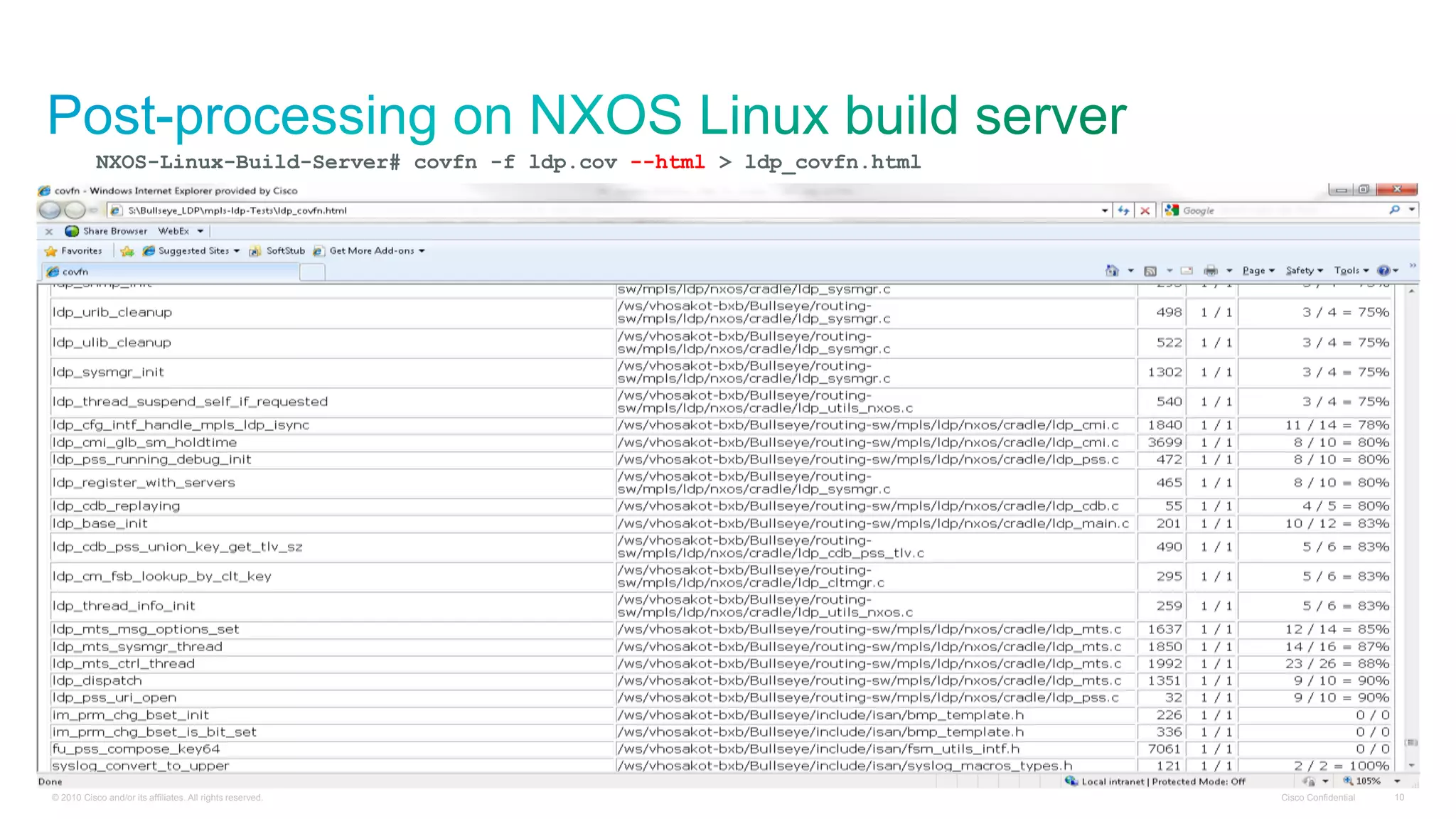The image size is (1456, 819).
Task: Open a new blank tab
Action: click(x=312, y=272)
